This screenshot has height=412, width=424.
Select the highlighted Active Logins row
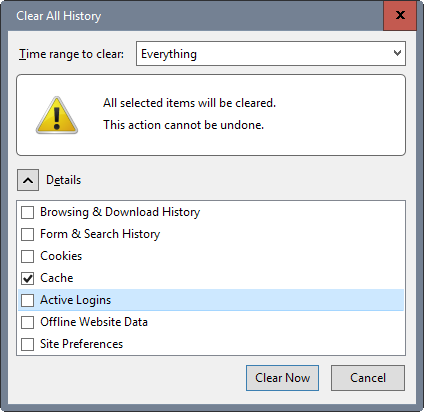[x=211, y=300]
